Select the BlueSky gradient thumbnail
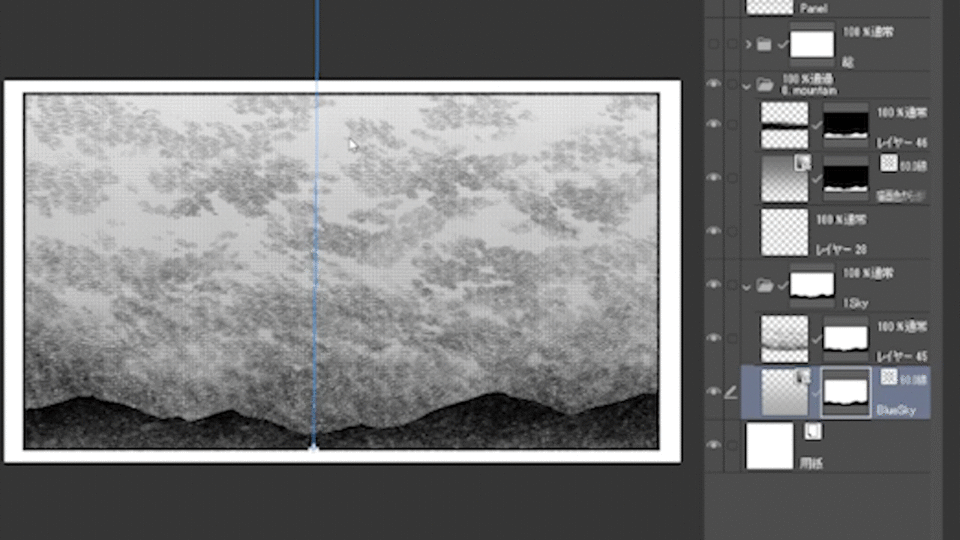The image size is (960, 540). (x=784, y=392)
